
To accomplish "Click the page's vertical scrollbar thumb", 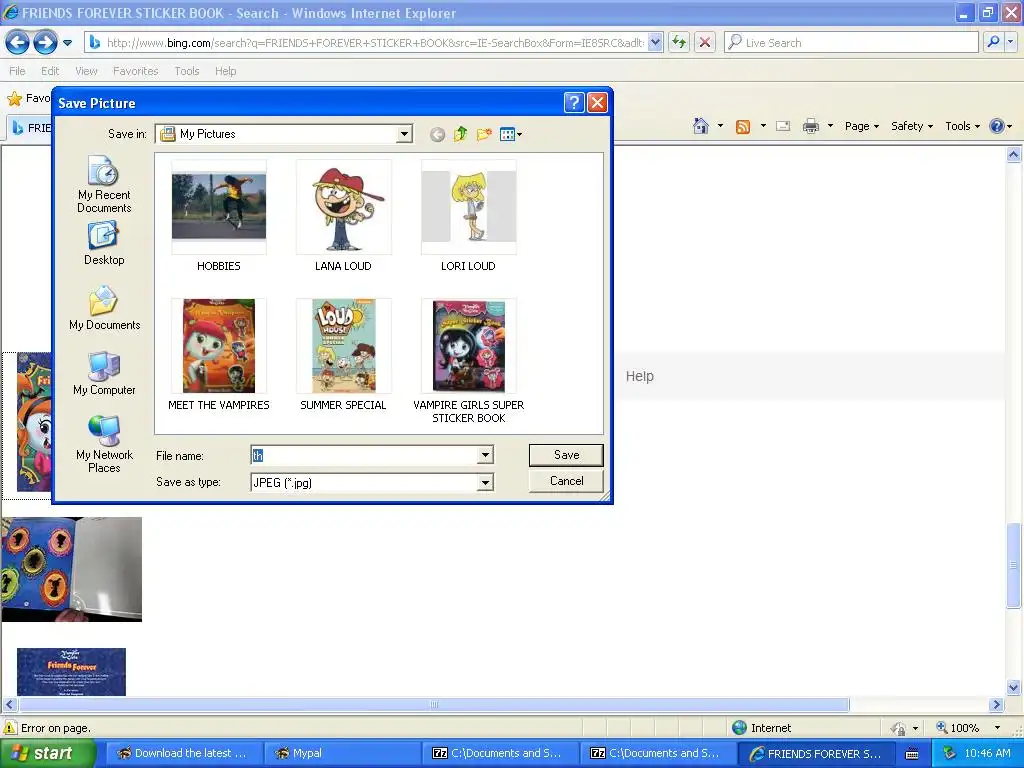I will coord(1014,565).
